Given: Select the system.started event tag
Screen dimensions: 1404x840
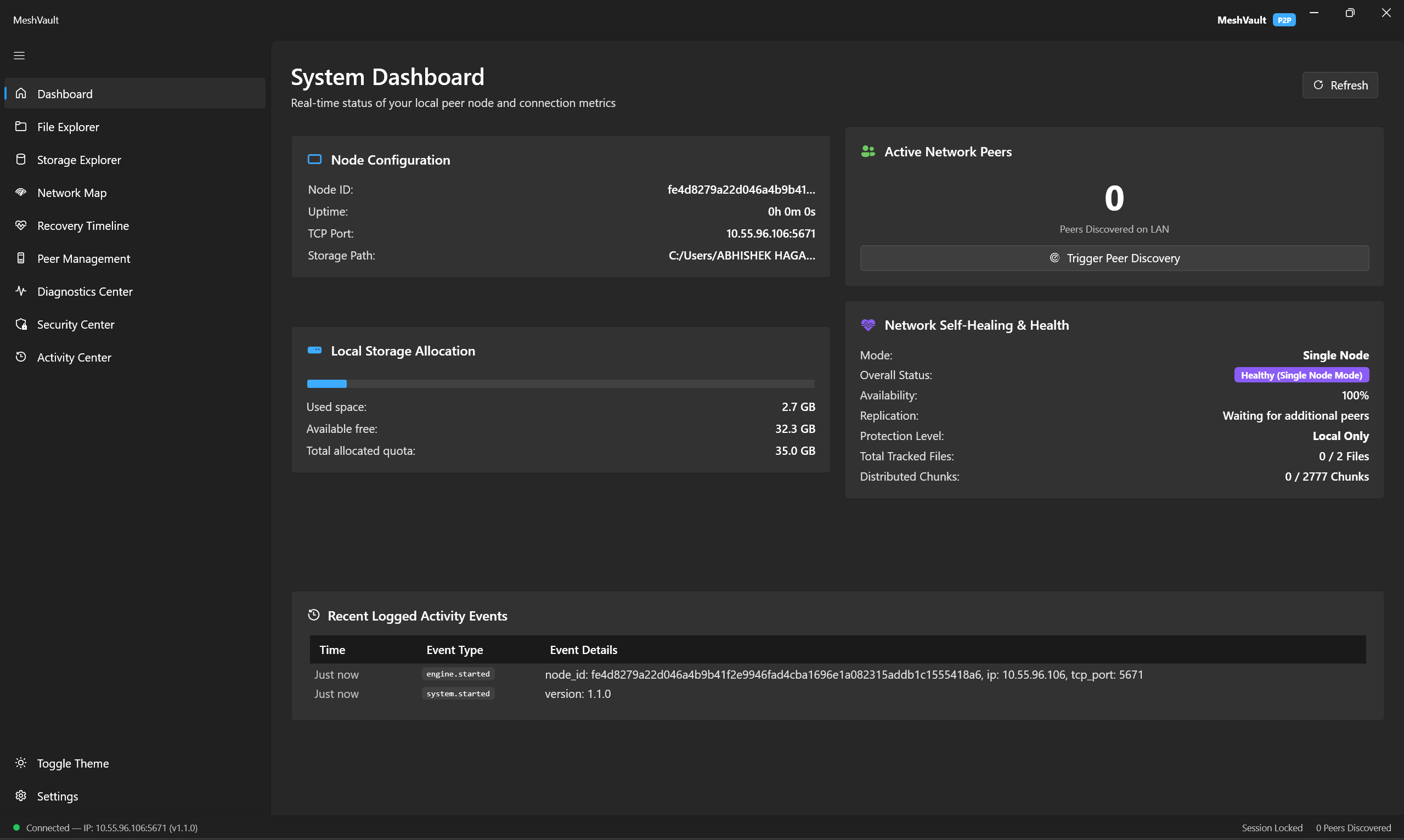Looking at the screenshot, I should coord(458,694).
